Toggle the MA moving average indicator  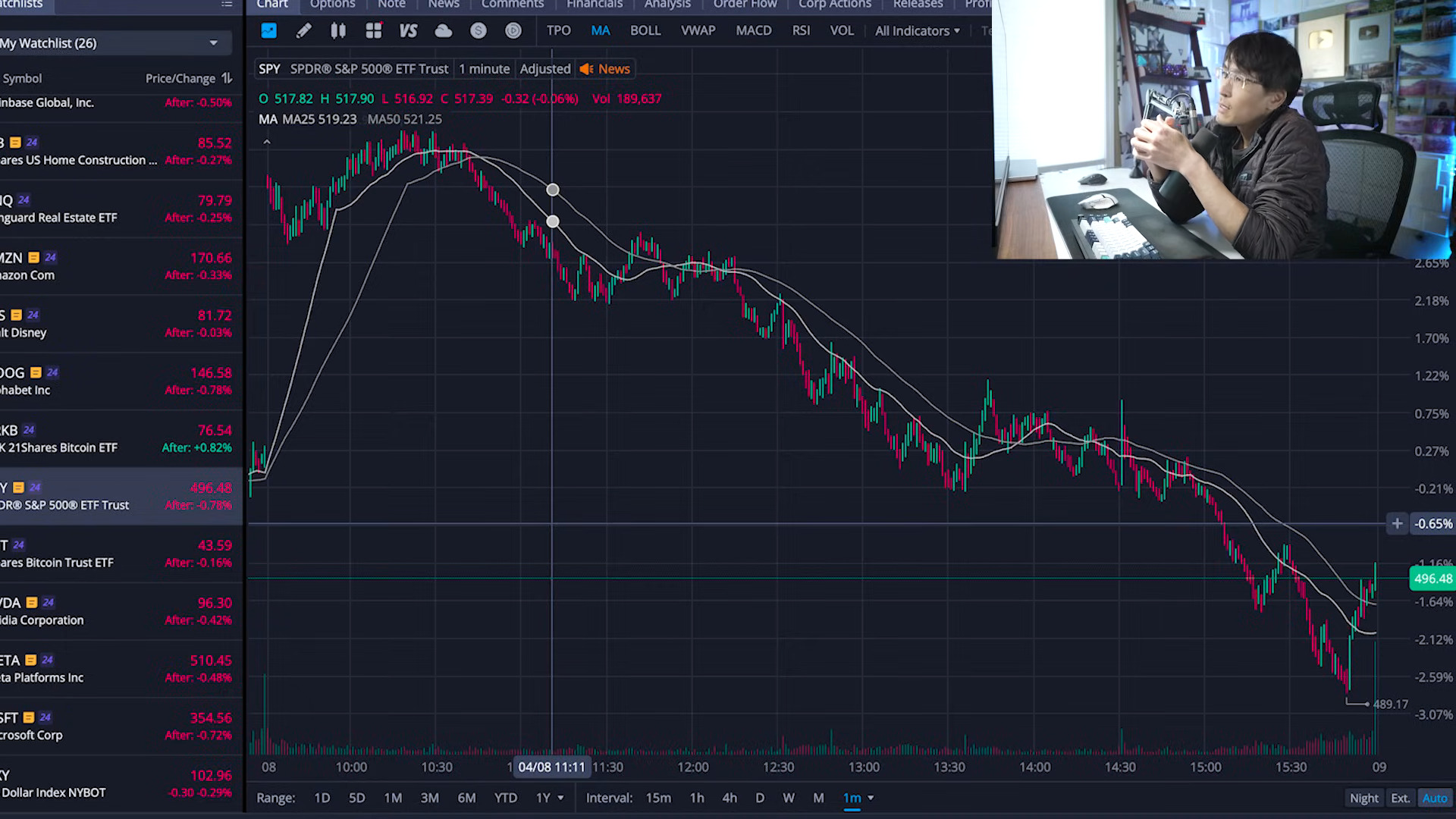click(x=600, y=30)
